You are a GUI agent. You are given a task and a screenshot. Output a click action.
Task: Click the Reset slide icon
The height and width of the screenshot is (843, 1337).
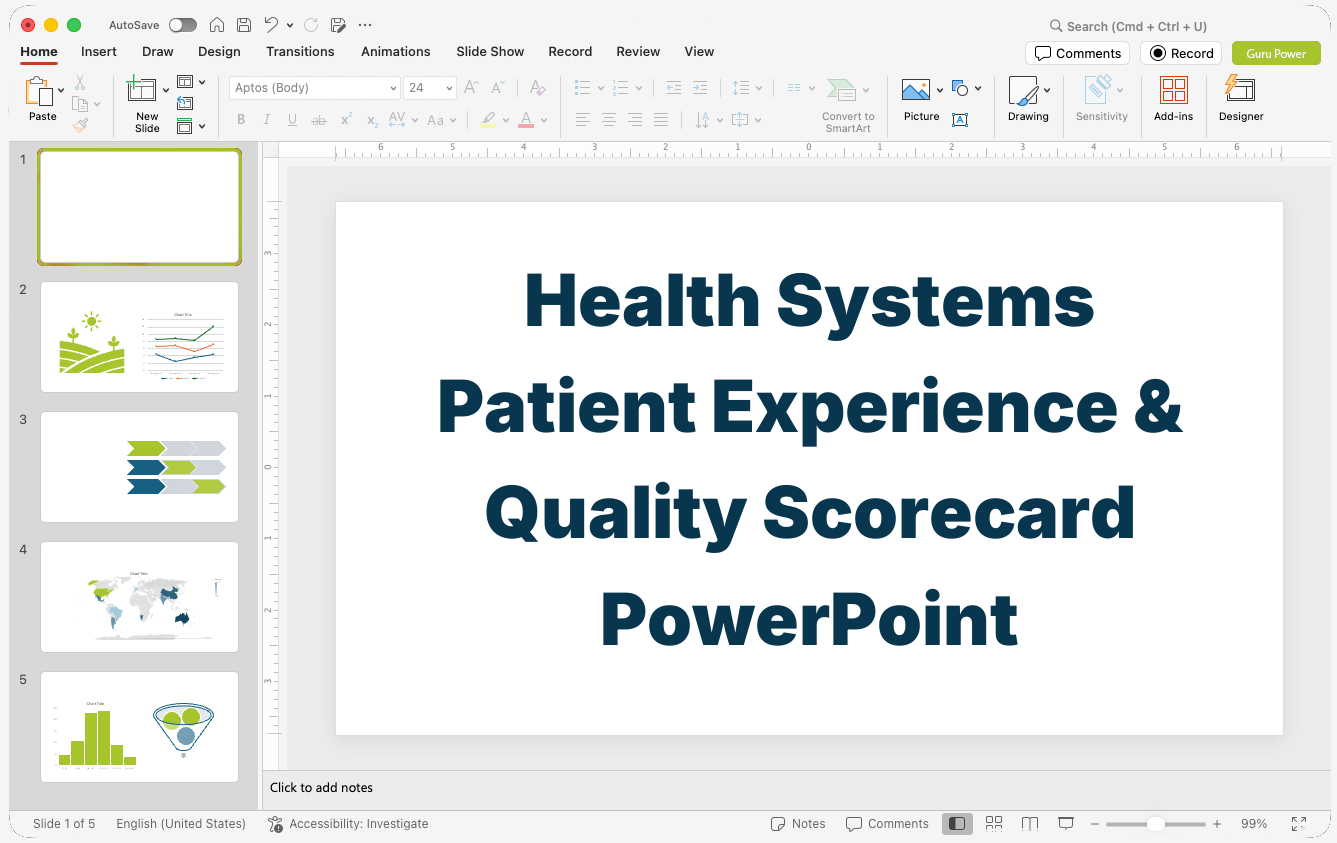tap(185, 103)
